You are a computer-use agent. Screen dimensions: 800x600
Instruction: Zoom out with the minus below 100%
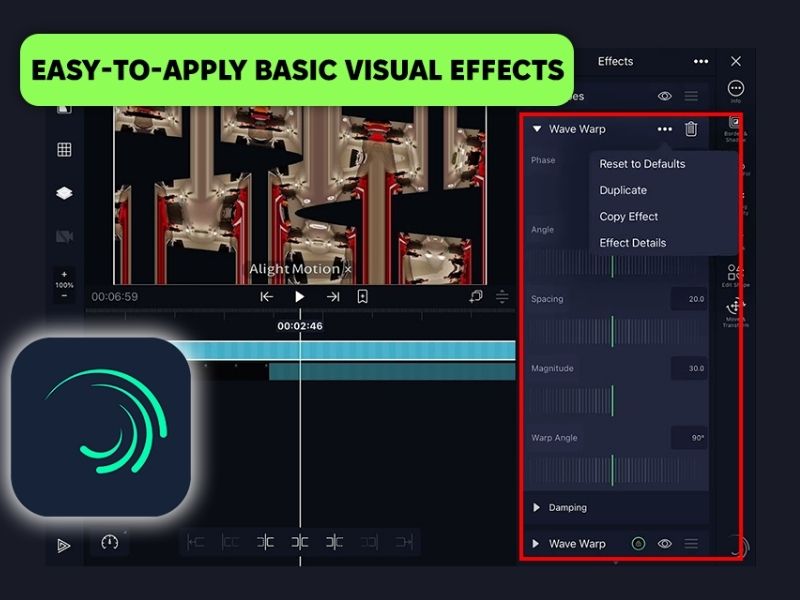64,296
